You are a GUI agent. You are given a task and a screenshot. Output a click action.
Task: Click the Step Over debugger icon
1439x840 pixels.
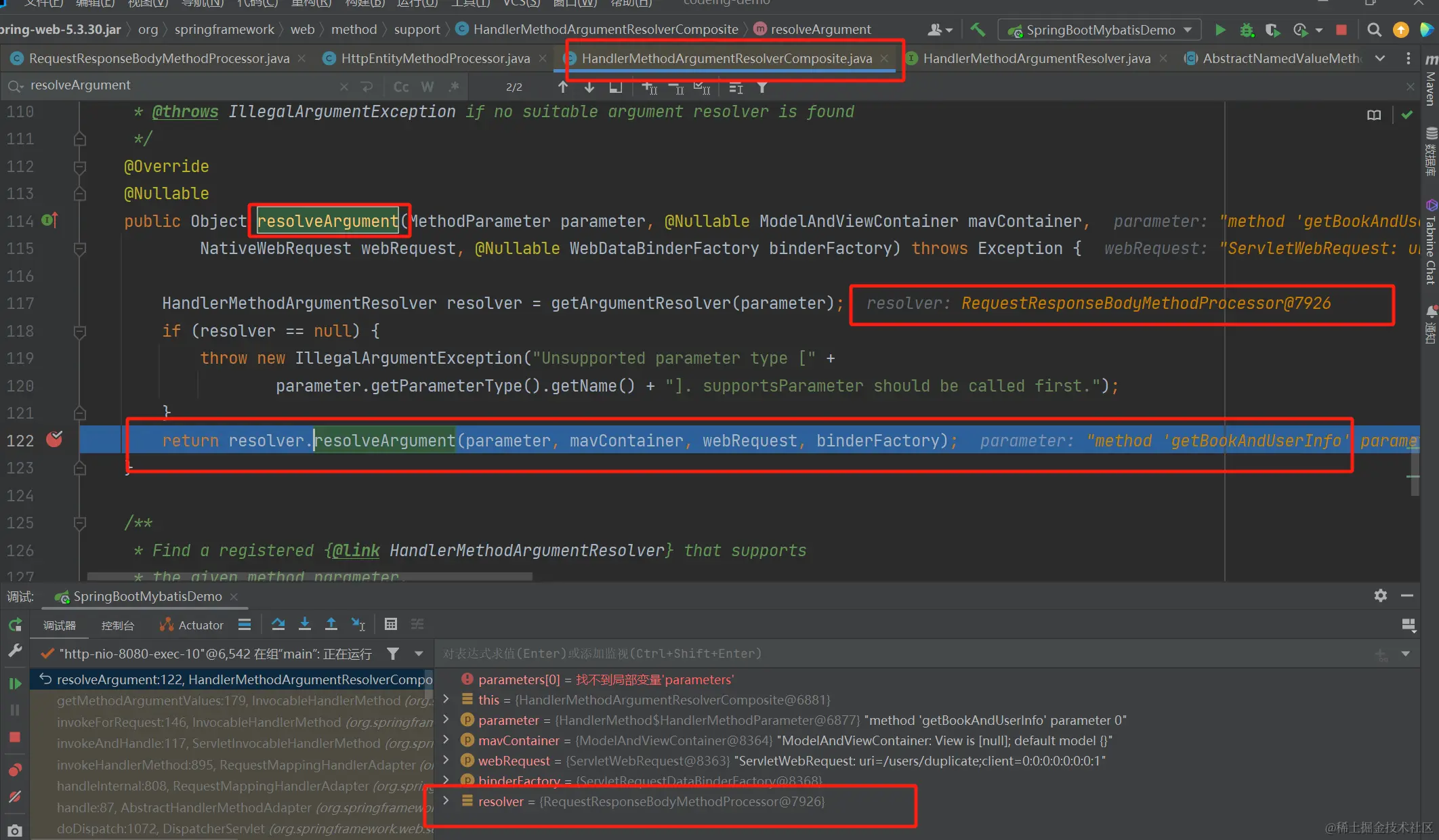point(278,625)
